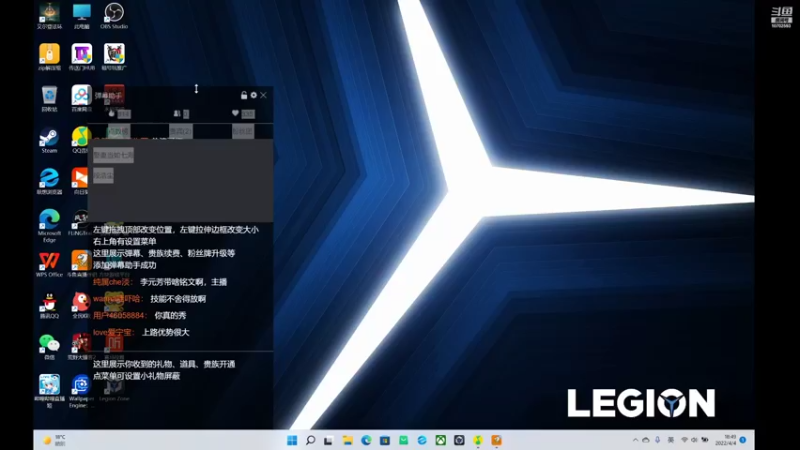Image resolution: width=800 pixels, height=450 pixels.
Task: Select the second, shorter entry in the grey list
Action: click(103, 176)
